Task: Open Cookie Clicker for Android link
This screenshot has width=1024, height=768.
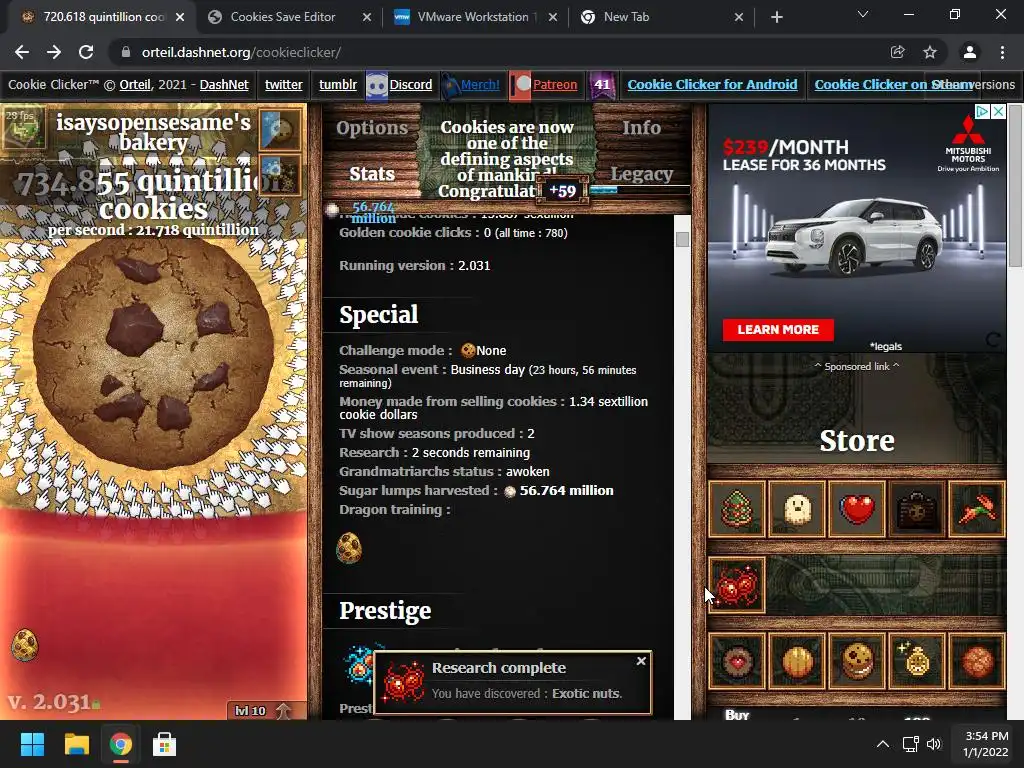Action: tap(712, 85)
